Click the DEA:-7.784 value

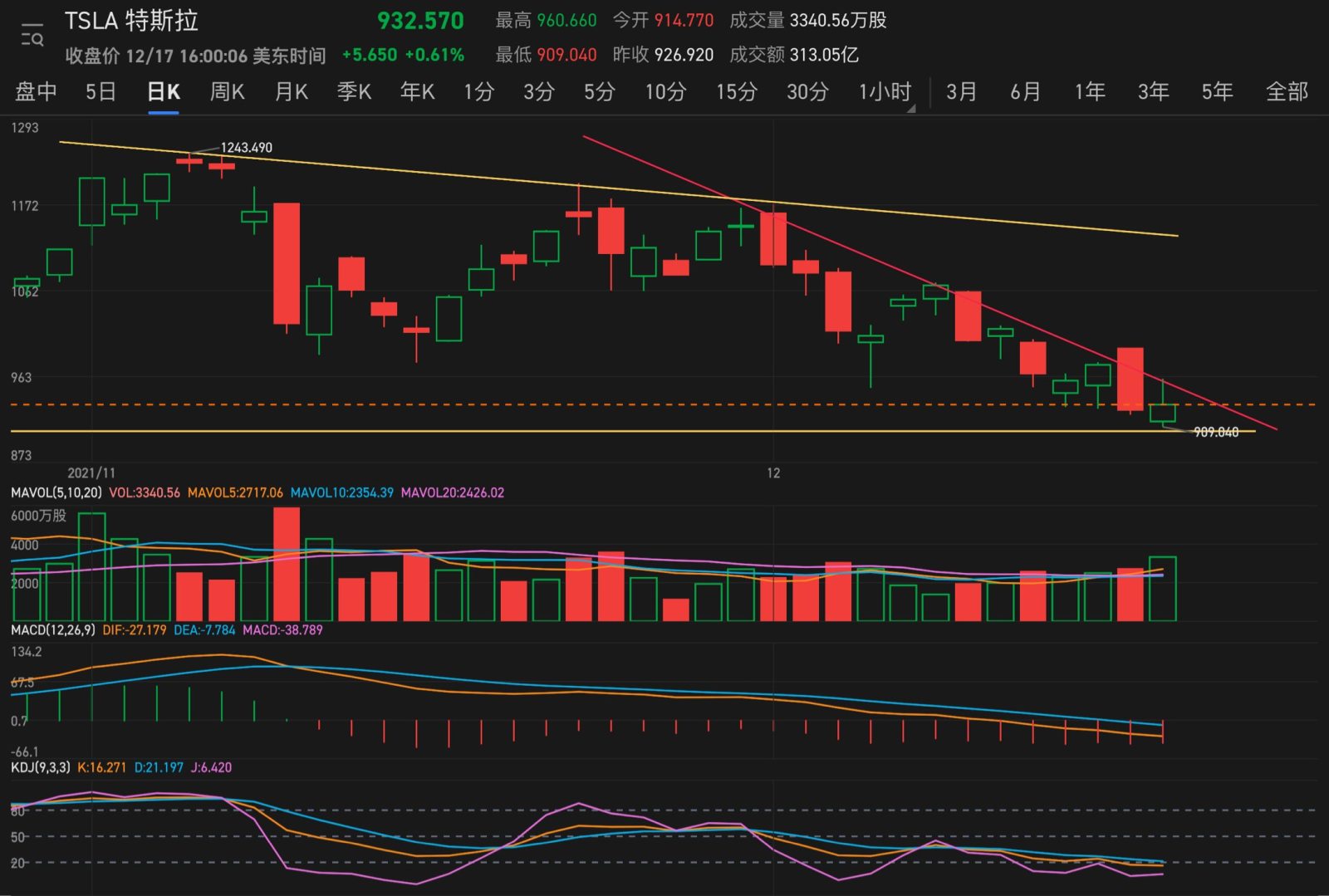[204, 630]
